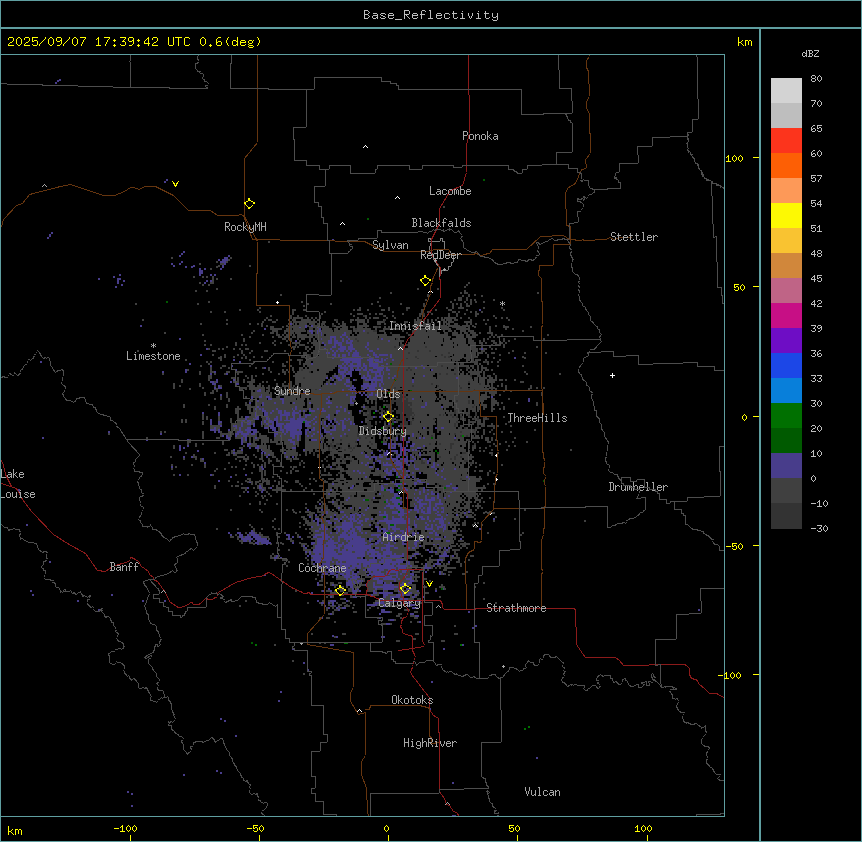Click the red 65 dBZ color swatch

pos(786,140)
